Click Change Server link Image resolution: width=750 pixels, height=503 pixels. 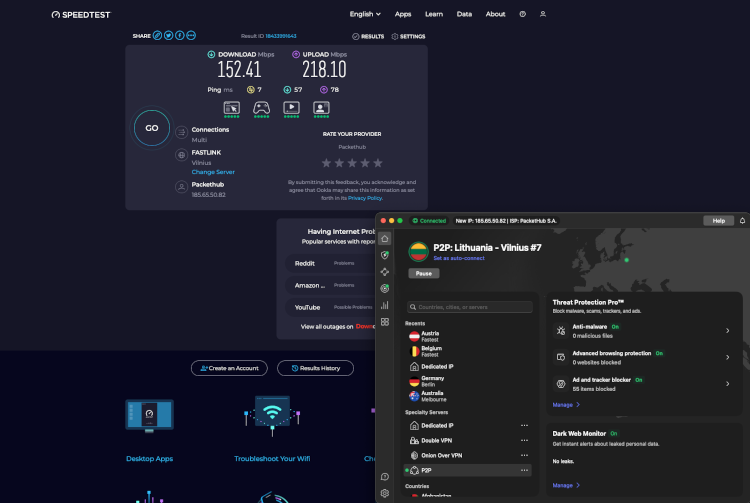click(213, 172)
